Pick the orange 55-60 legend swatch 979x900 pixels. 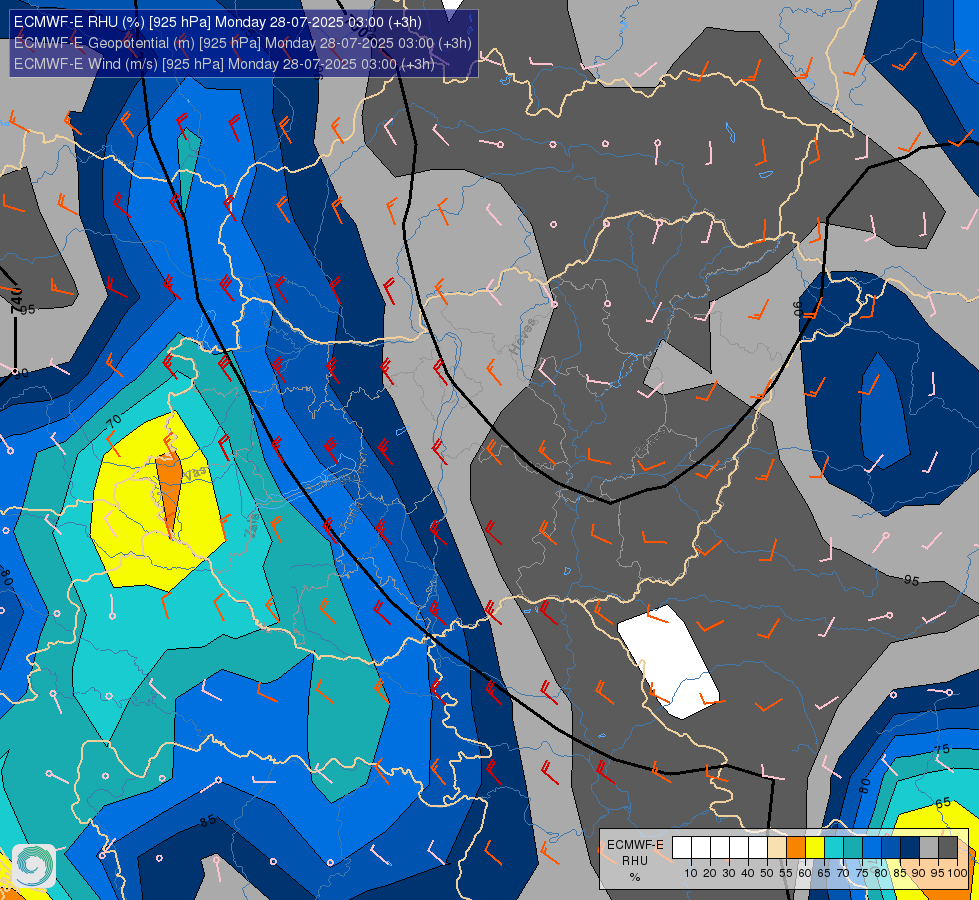(x=796, y=848)
